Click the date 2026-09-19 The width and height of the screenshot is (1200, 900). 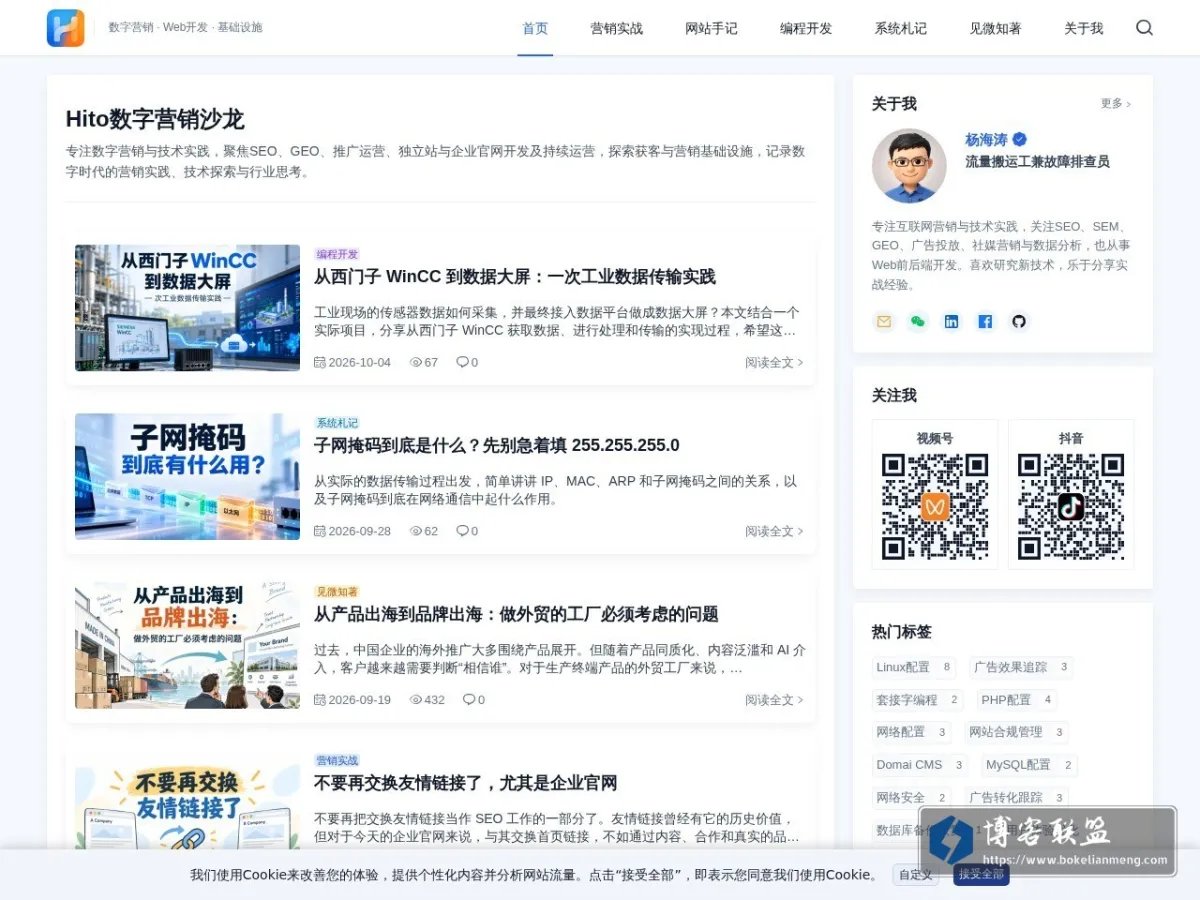tap(360, 700)
